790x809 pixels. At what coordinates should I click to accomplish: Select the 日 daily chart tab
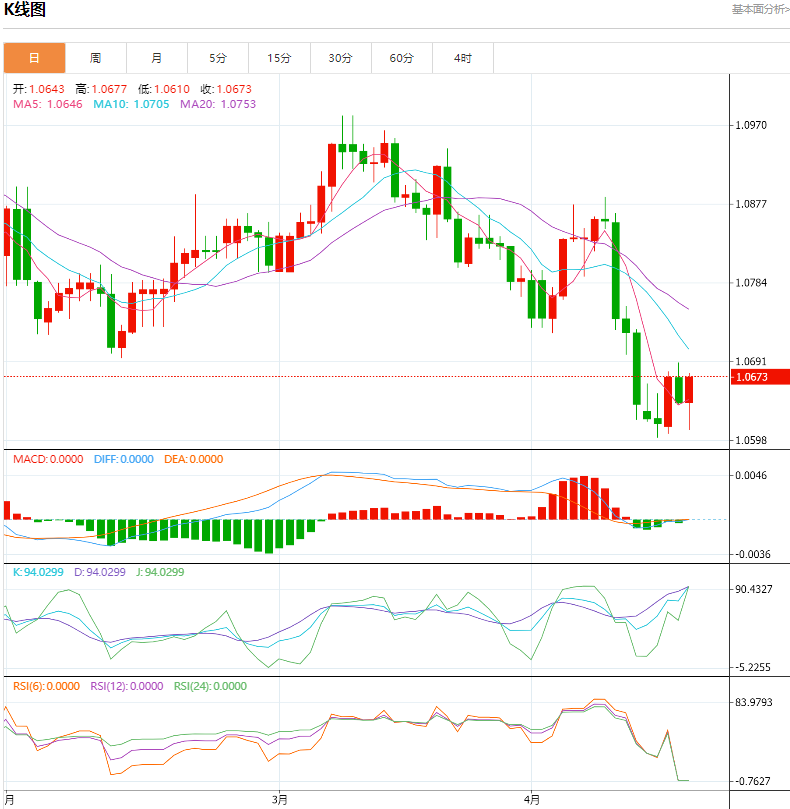pos(34,58)
